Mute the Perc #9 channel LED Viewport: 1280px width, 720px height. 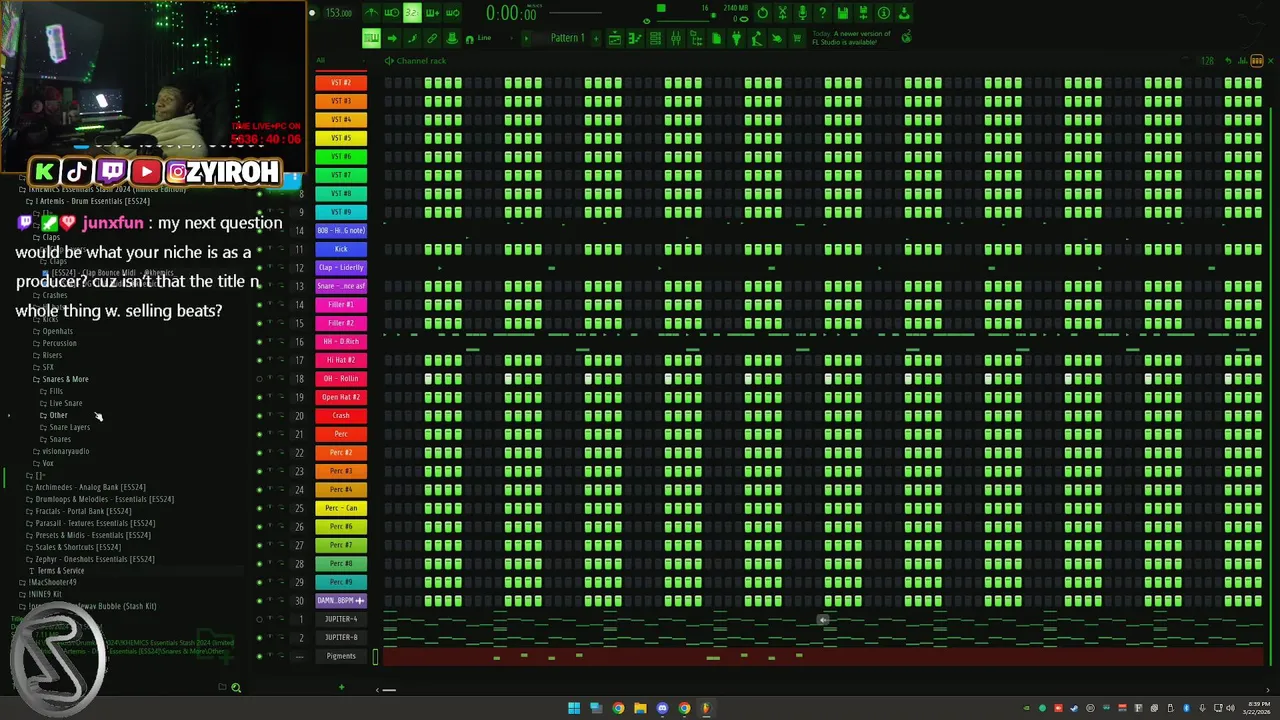[x=260, y=582]
